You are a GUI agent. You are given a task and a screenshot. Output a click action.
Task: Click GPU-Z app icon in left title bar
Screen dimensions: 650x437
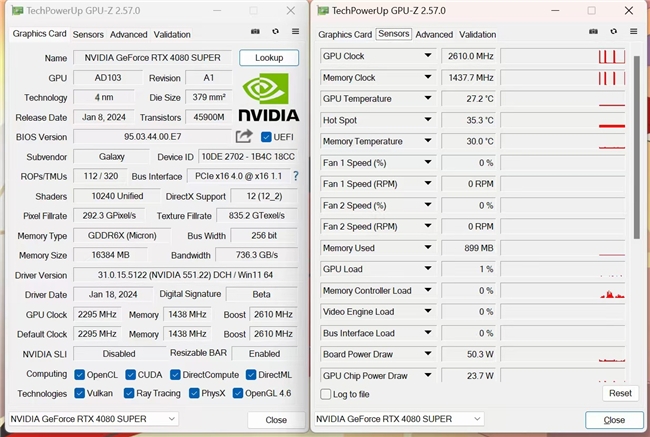[x=17, y=10]
